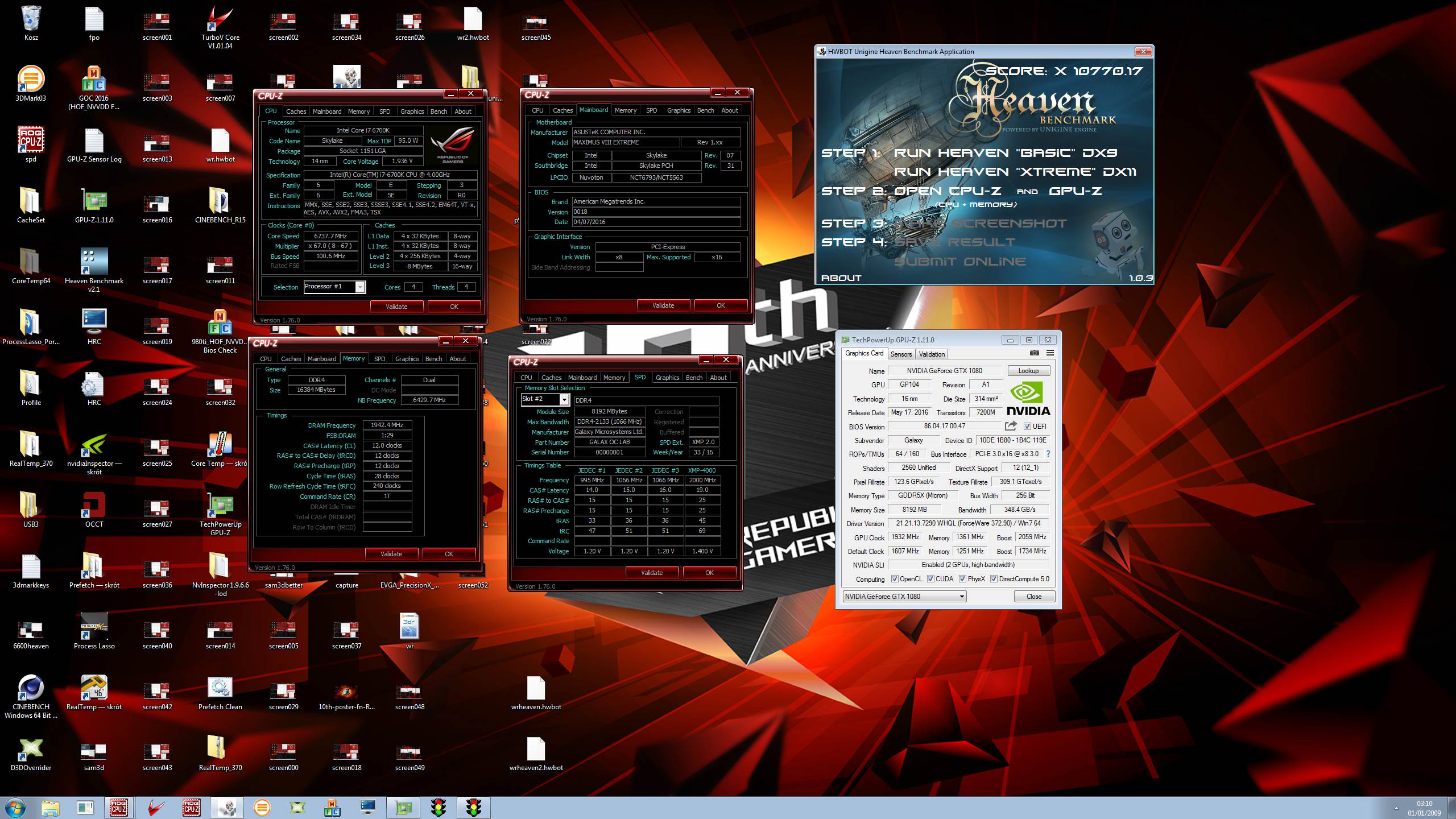Open OCCT desktop icon
The width and height of the screenshot is (1456, 819).
pos(94,510)
